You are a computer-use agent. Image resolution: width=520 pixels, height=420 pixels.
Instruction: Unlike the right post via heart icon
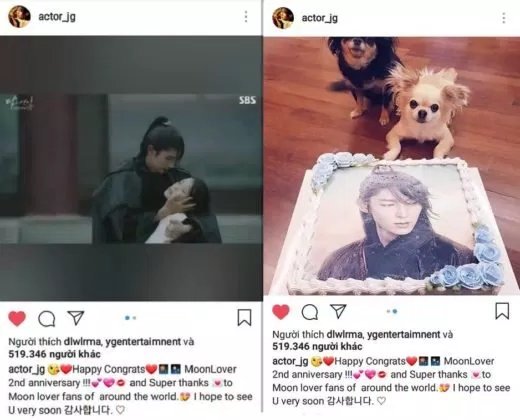click(281, 312)
